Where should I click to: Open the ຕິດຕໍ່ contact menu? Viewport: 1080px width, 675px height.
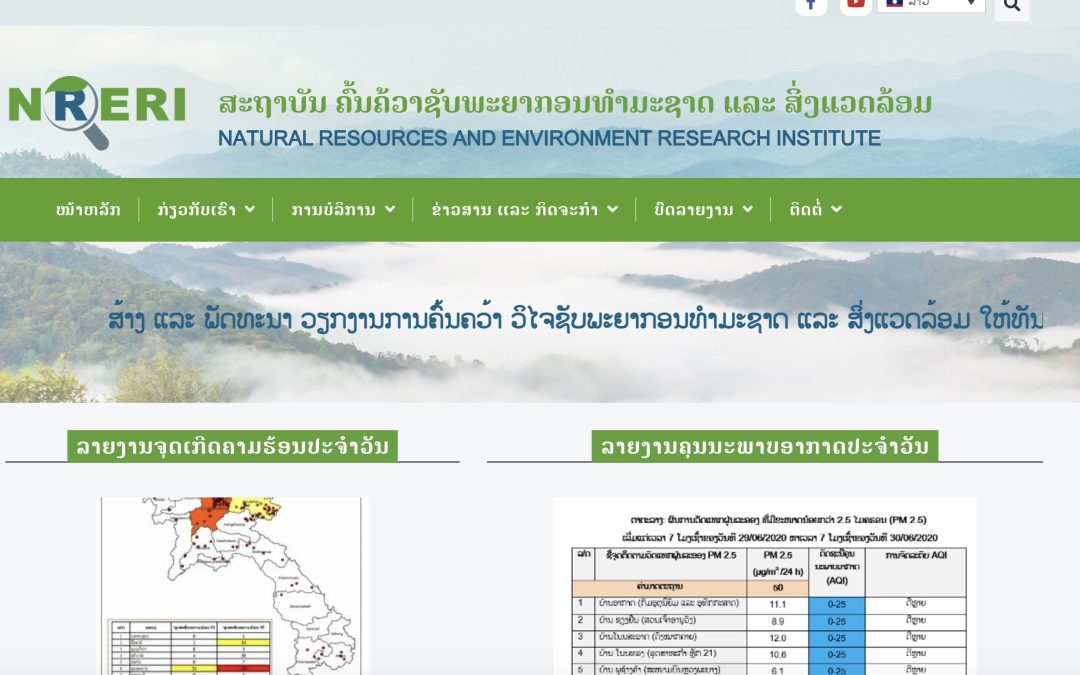point(806,209)
